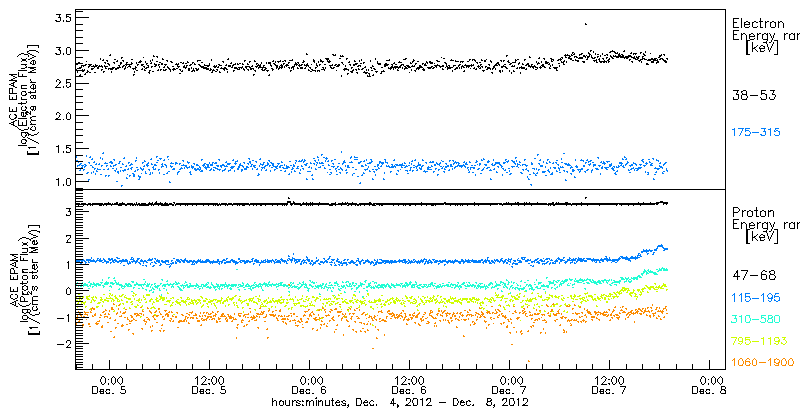
Task: Click the 2.5 tick on electron flux axis
Action: [61, 83]
